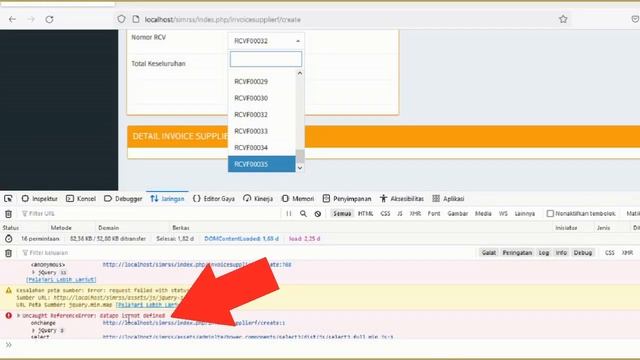Open the Pelajari Lebih Lanjut link under jQuery
The width and height of the screenshot is (640, 360).
click(x=61, y=280)
